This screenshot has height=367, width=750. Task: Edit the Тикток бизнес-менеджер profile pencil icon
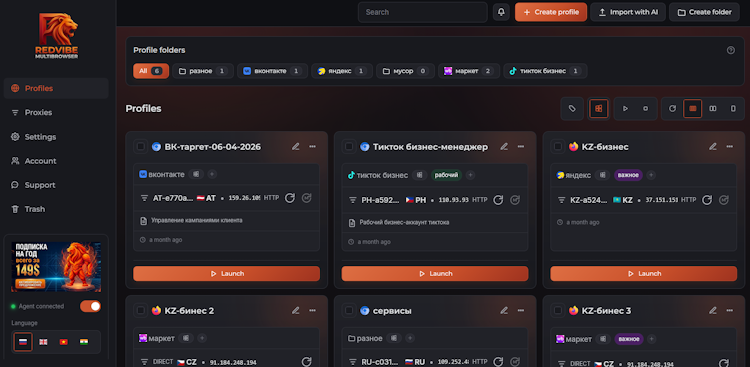point(504,146)
